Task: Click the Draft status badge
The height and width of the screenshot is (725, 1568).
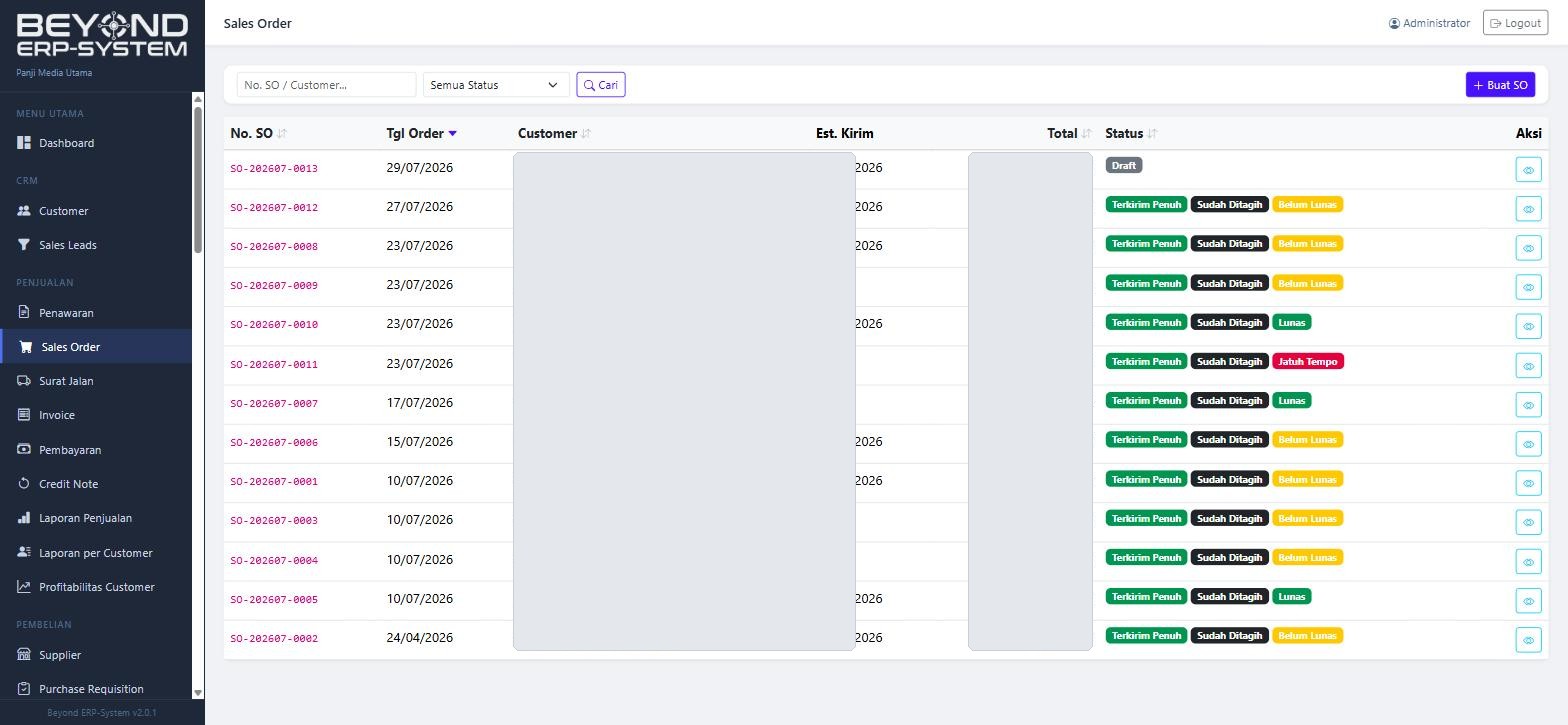Action: [x=1124, y=165]
